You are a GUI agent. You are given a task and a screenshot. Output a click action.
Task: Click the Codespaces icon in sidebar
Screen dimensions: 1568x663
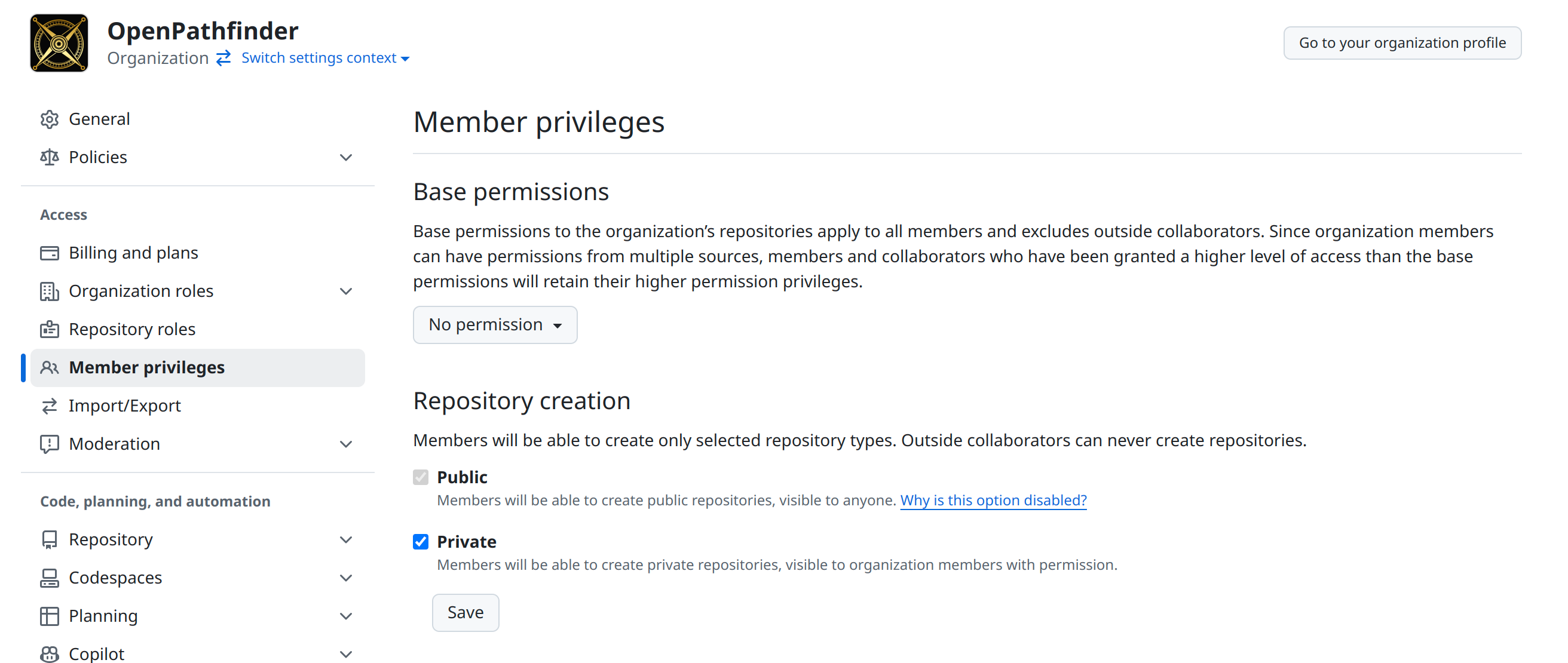tap(50, 577)
